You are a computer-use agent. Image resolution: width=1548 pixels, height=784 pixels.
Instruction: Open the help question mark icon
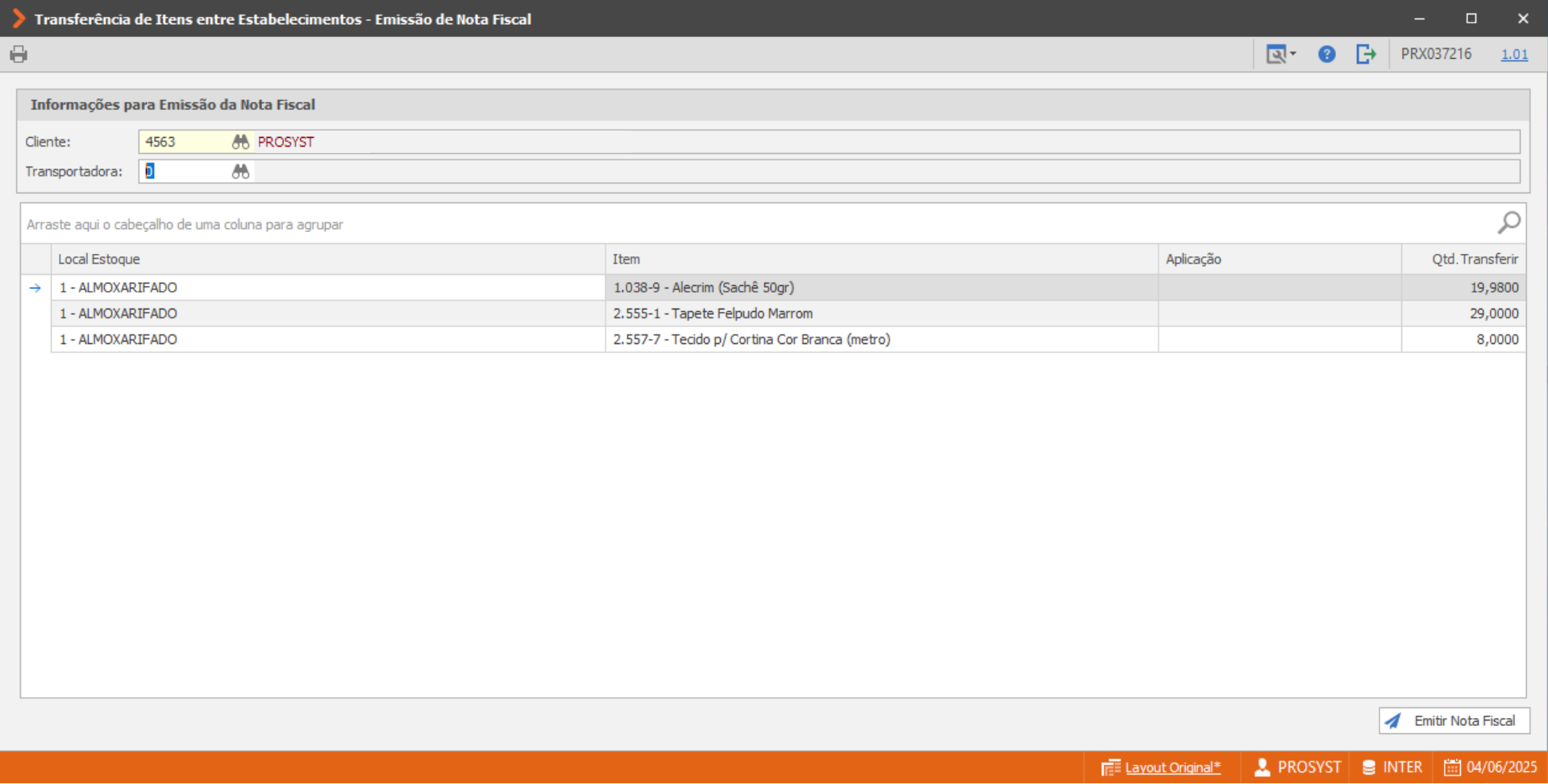tap(1326, 54)
